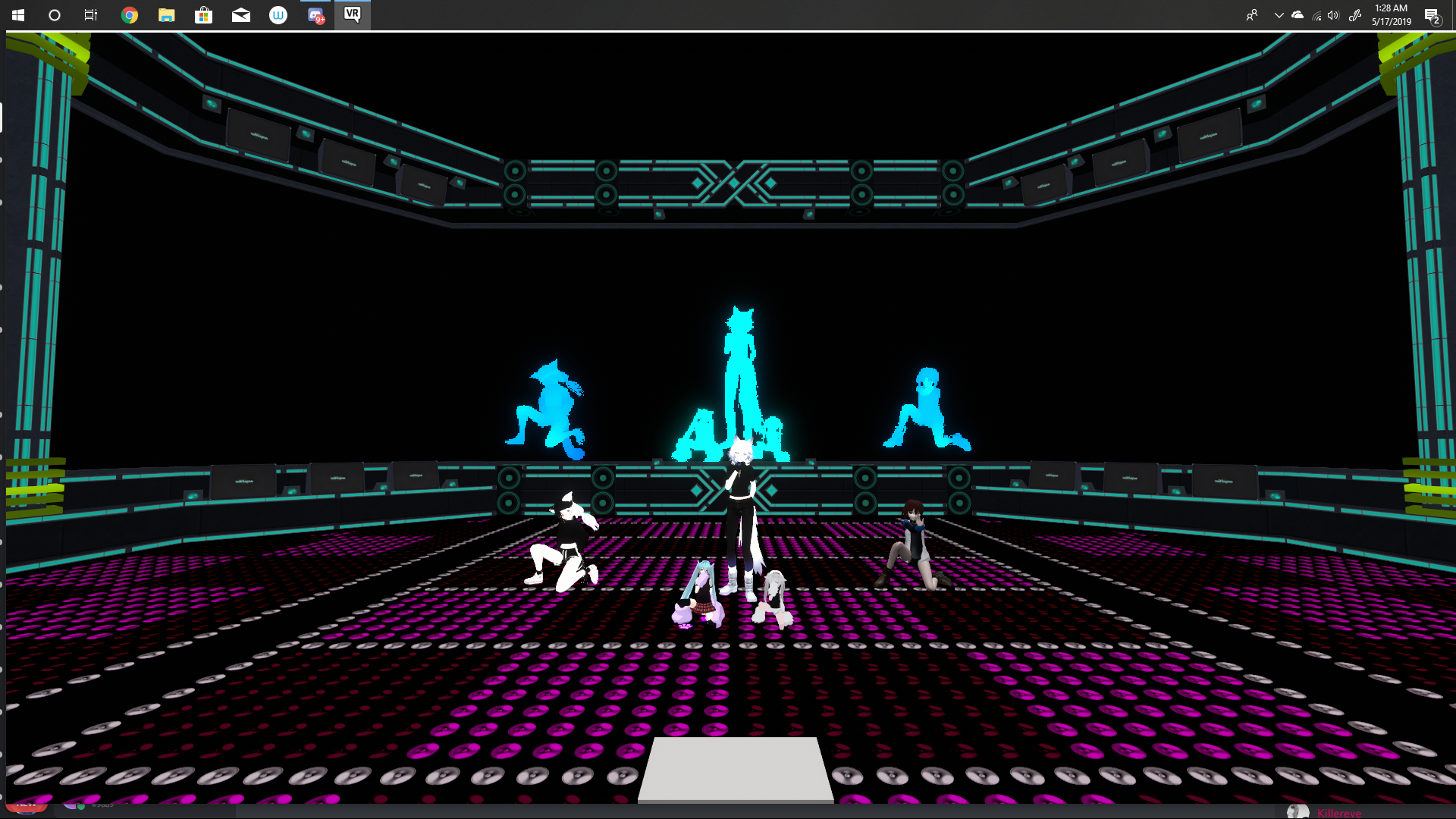Viewport: 1456px width, 819px height.
Task: Open the volume speaker control
Action: pyautogui.click(x=1333, y=15)
